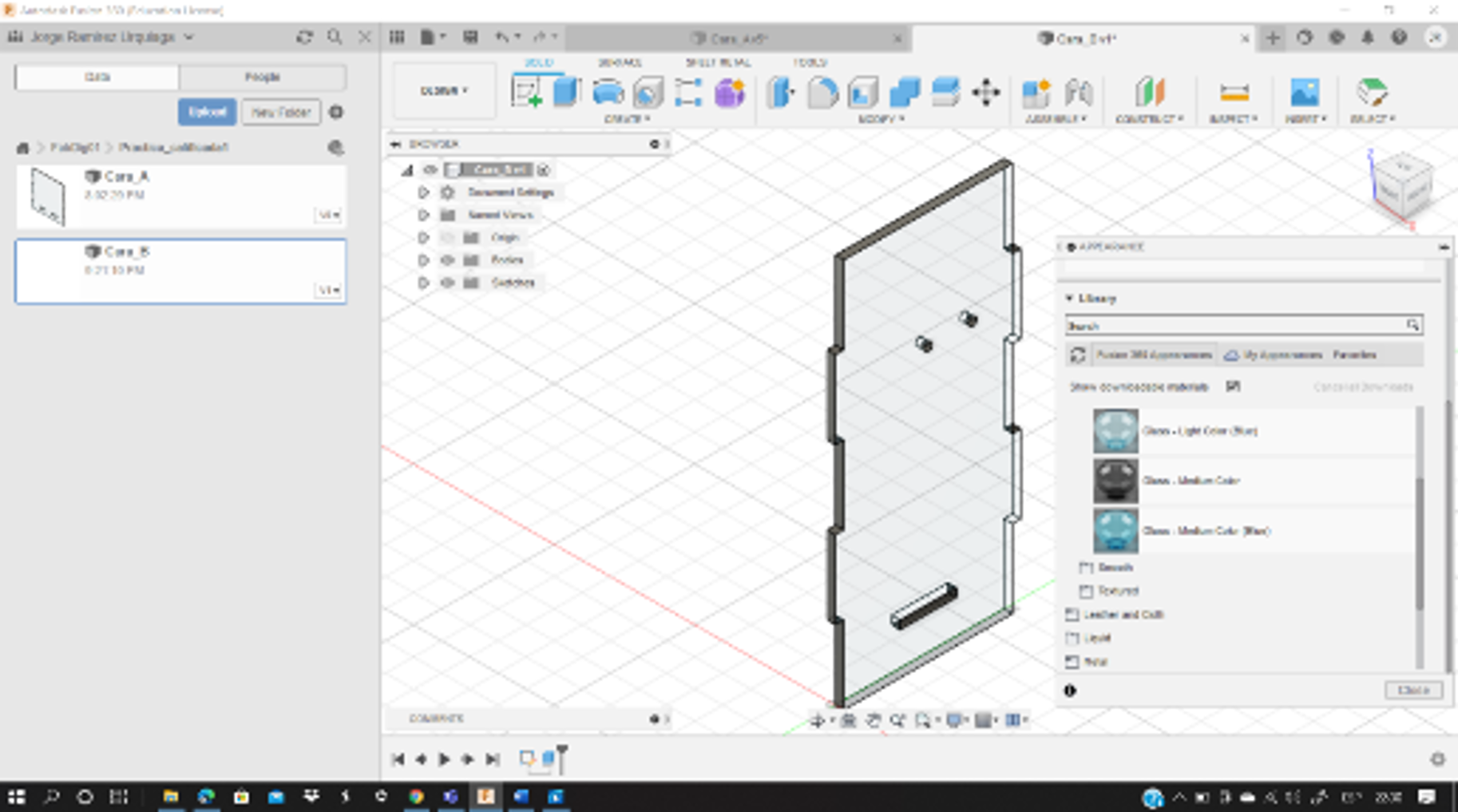Click the Undo arrow

coord(501,37)
